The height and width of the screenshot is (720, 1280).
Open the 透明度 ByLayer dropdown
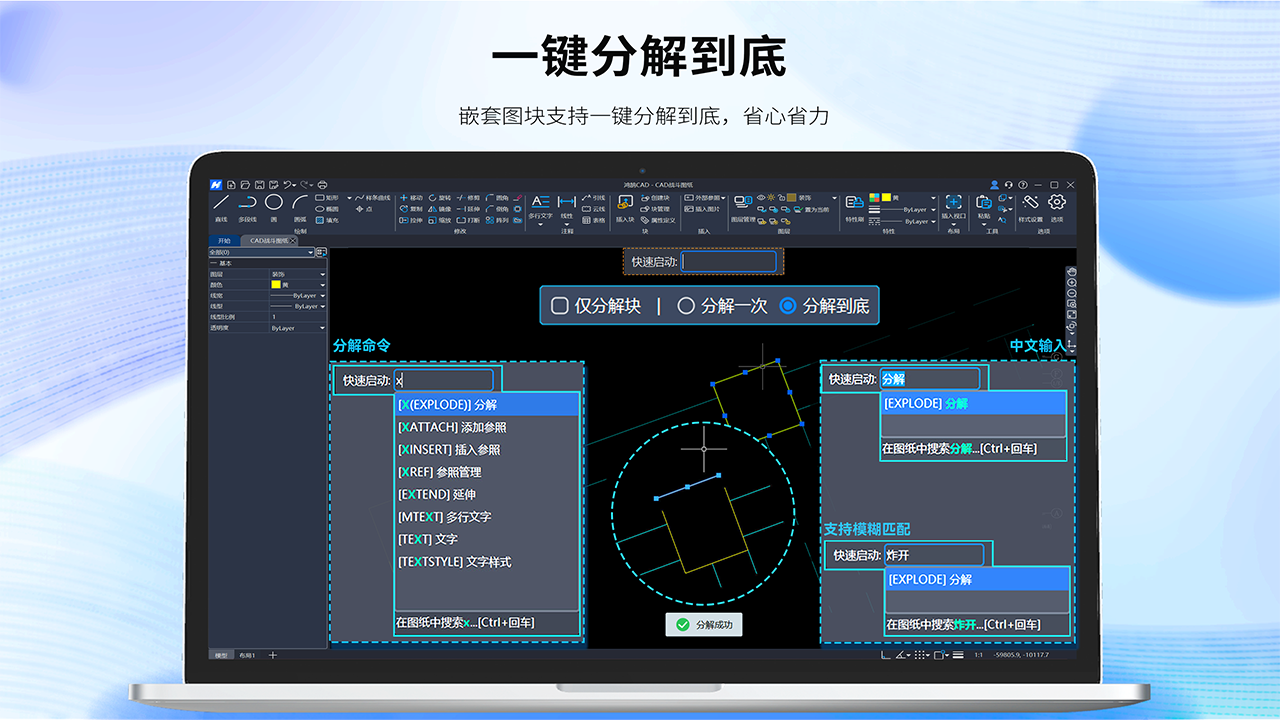(322, 328)
